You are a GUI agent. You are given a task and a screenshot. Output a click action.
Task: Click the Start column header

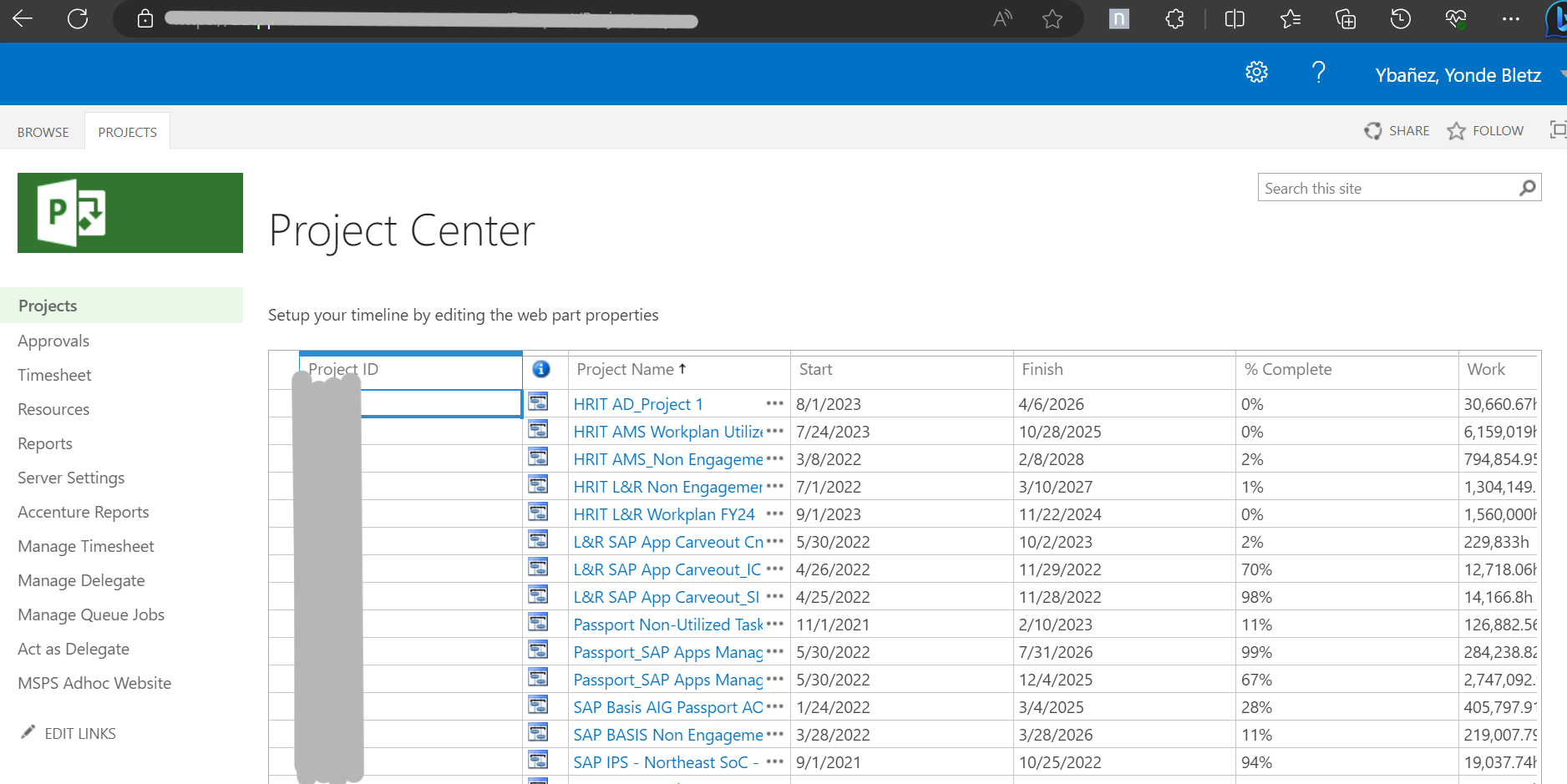tap(816, 369)
